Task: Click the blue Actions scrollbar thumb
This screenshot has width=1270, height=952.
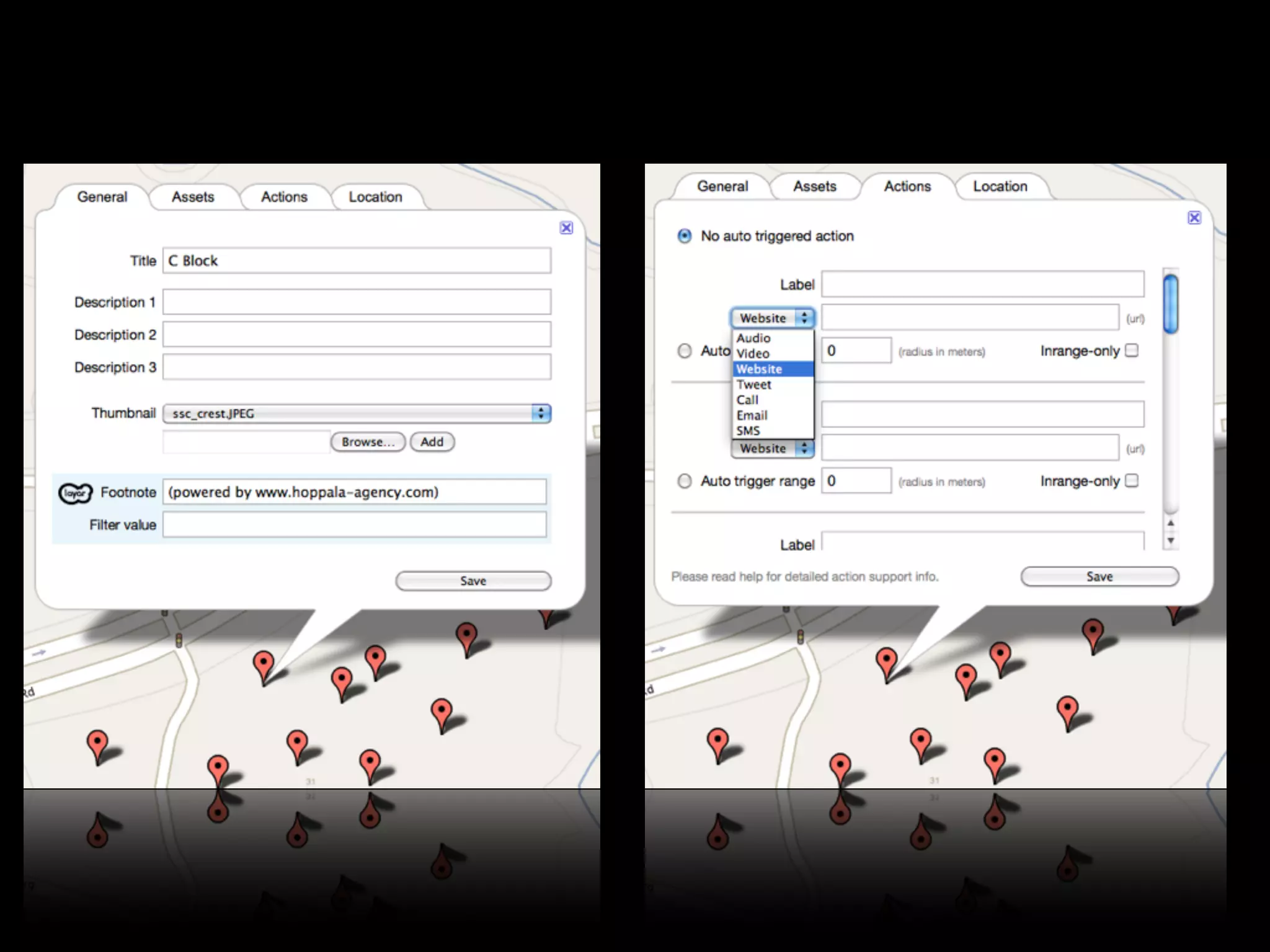Action: point(1170,304)
